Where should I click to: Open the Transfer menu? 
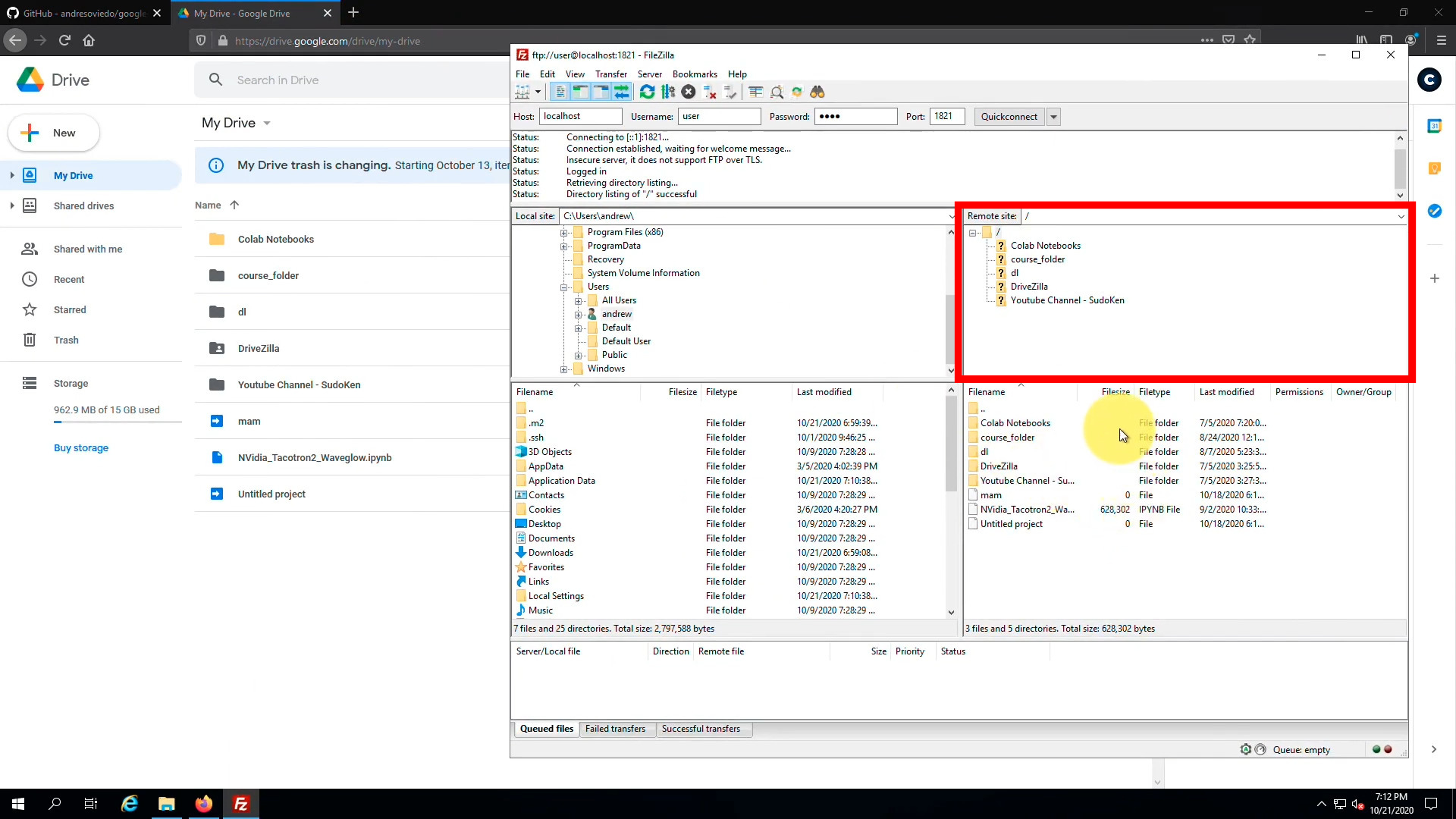(x=610, y=74)
